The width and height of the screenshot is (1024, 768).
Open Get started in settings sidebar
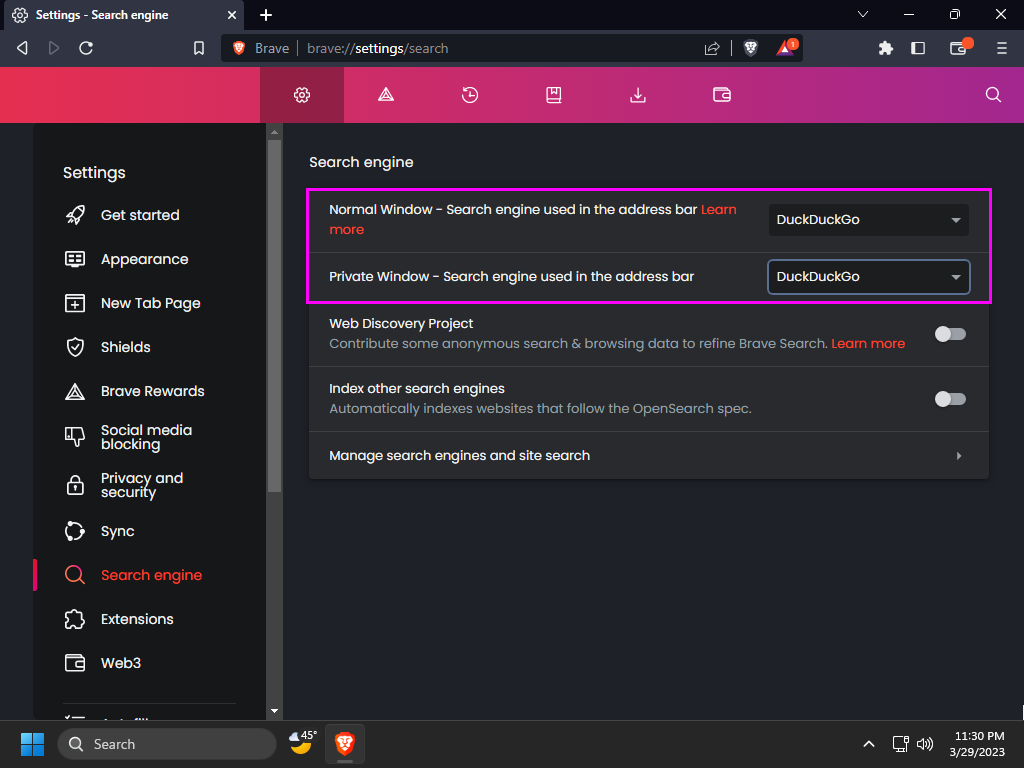click(x=122, y=215)
